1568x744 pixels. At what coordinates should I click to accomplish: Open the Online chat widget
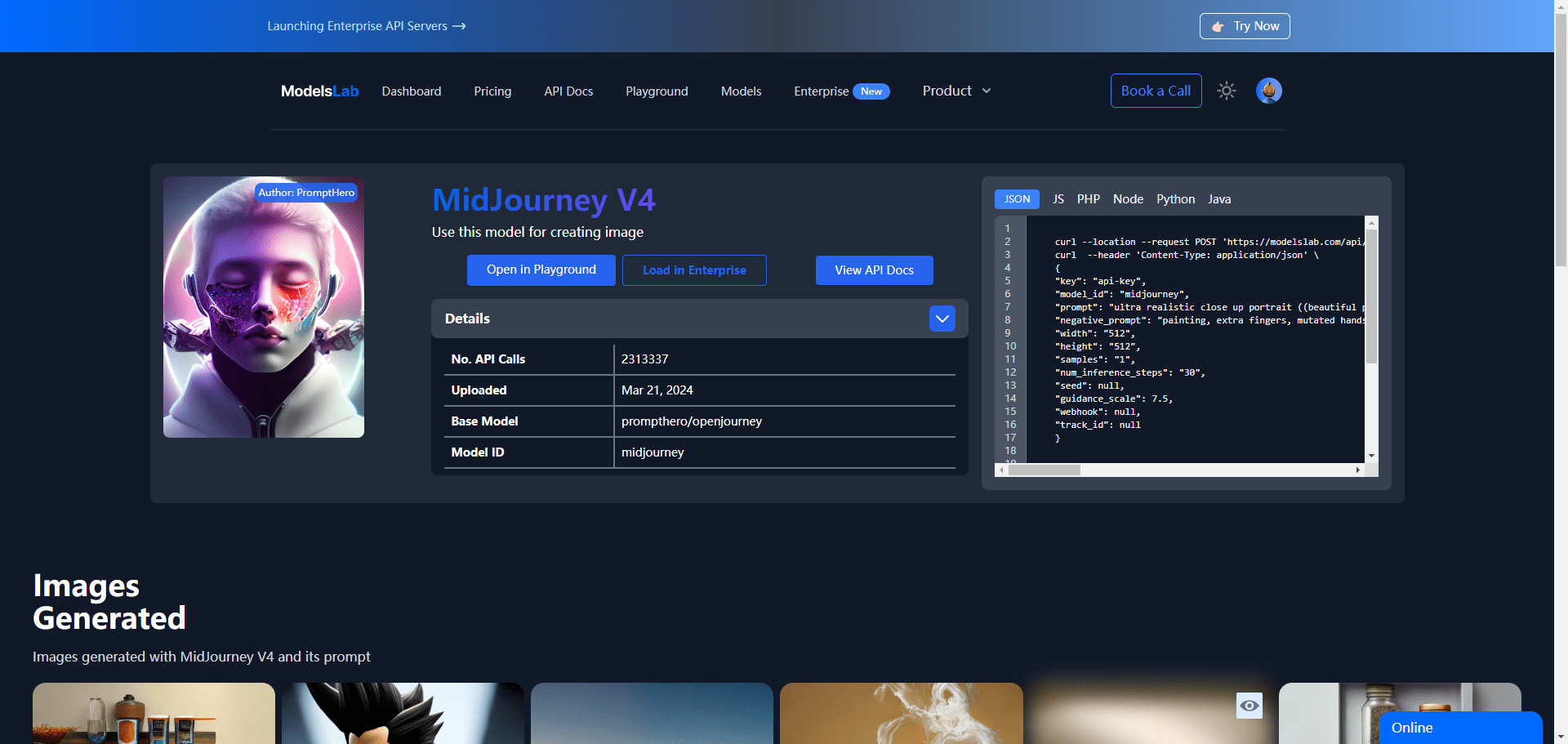pos(1460,728)
